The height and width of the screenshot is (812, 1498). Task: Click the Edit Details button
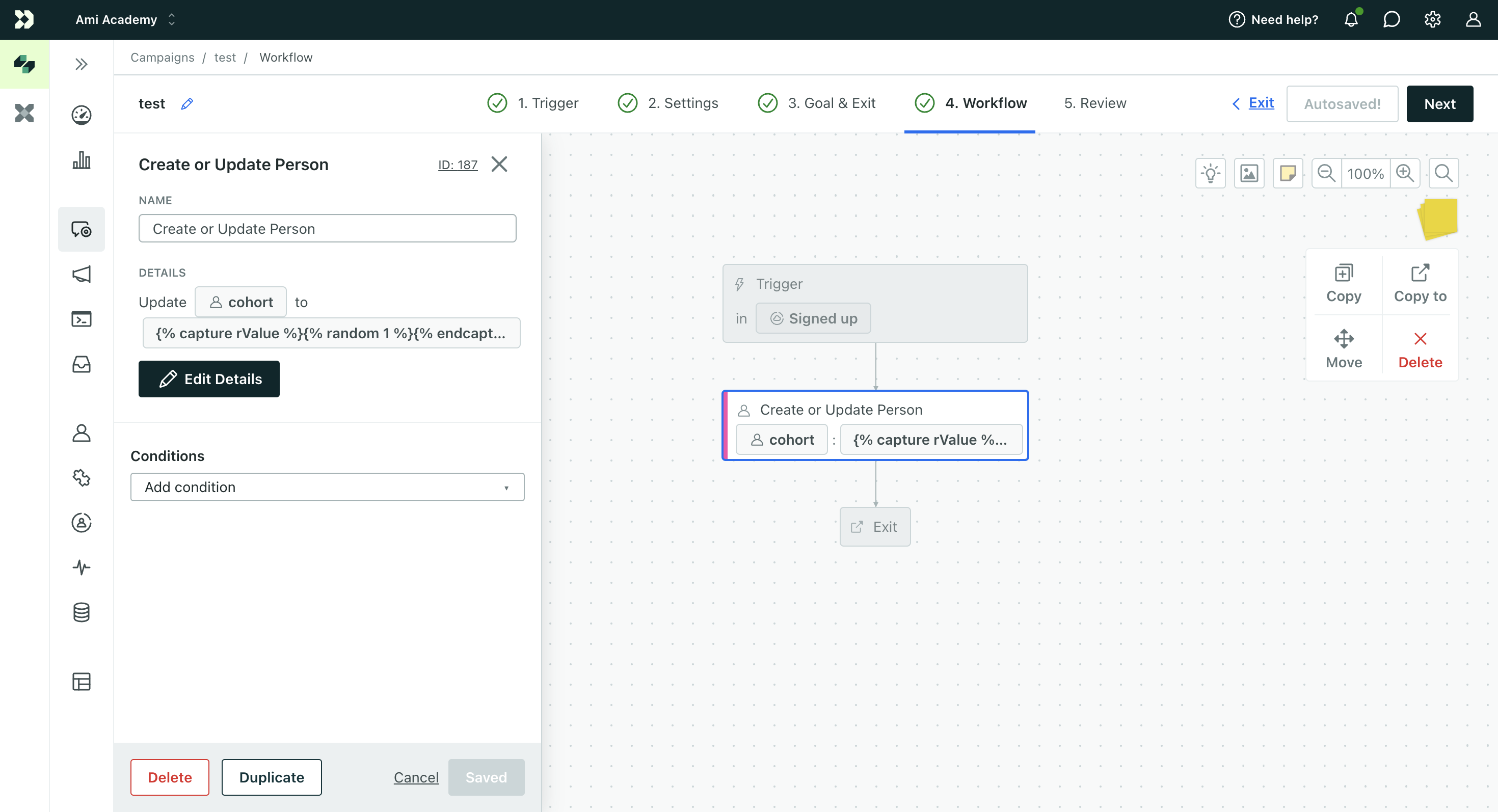[209, 378]
